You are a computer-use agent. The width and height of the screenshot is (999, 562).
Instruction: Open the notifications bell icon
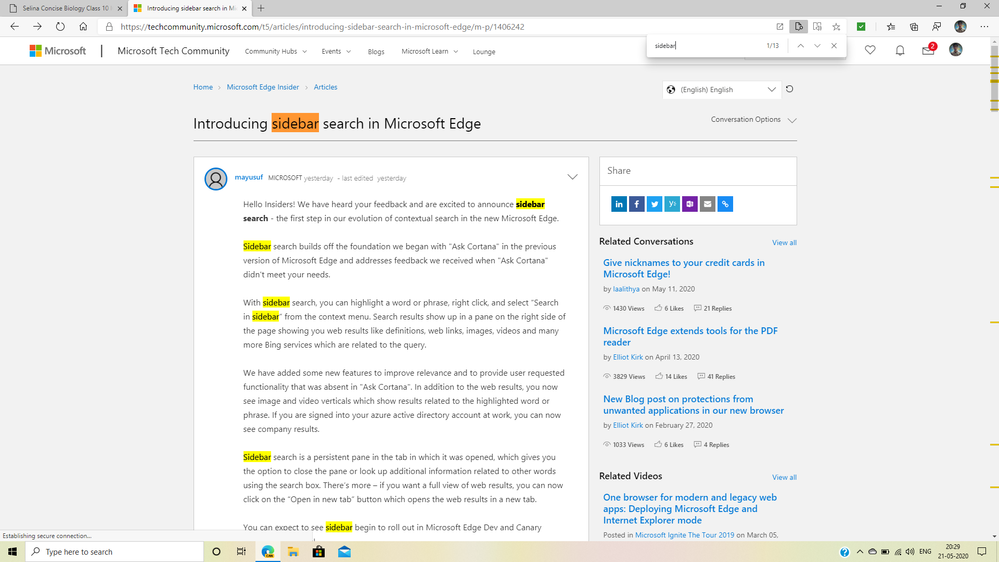(x=900, y=50)
